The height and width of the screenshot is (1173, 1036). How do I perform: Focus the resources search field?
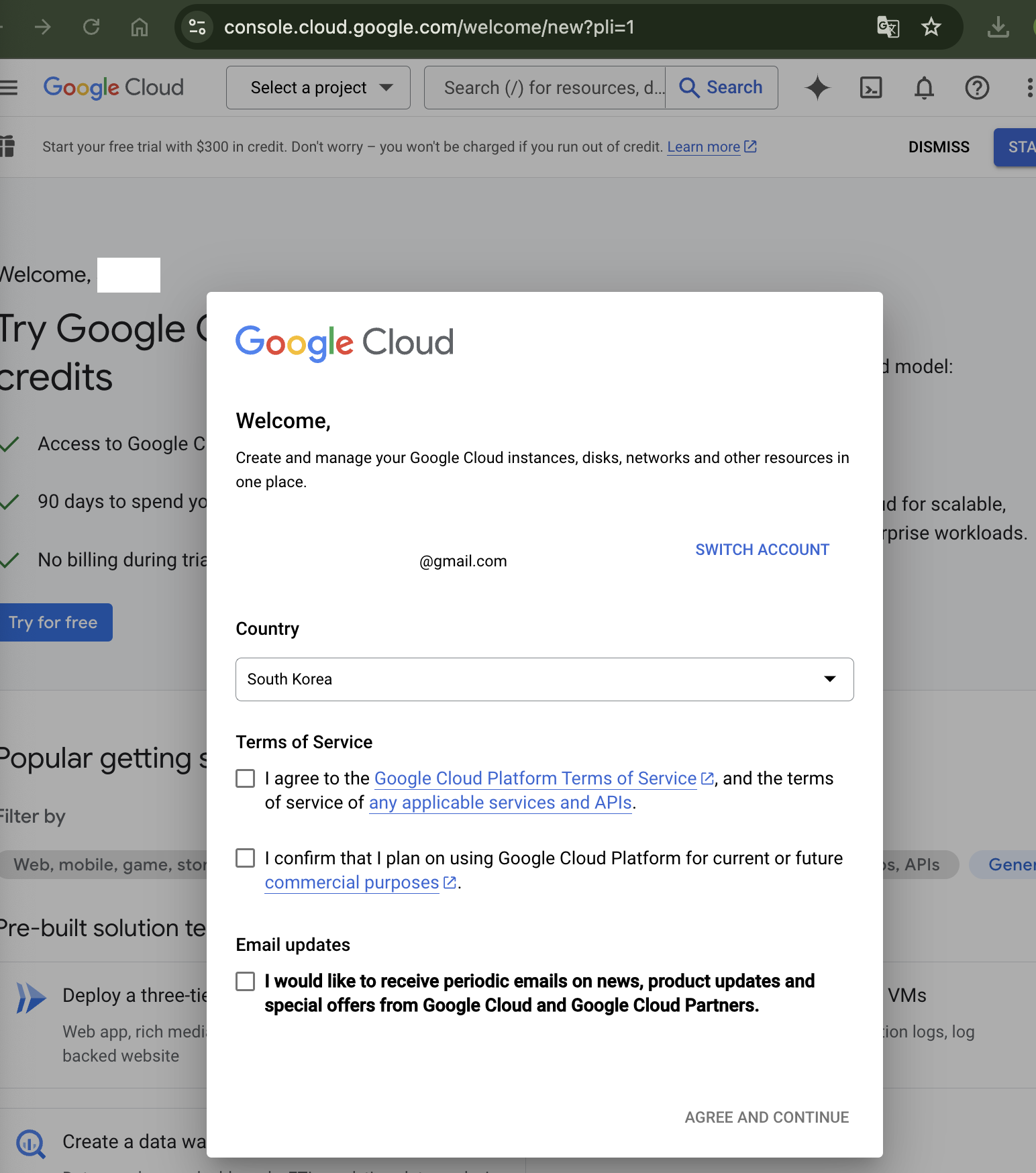545,87
